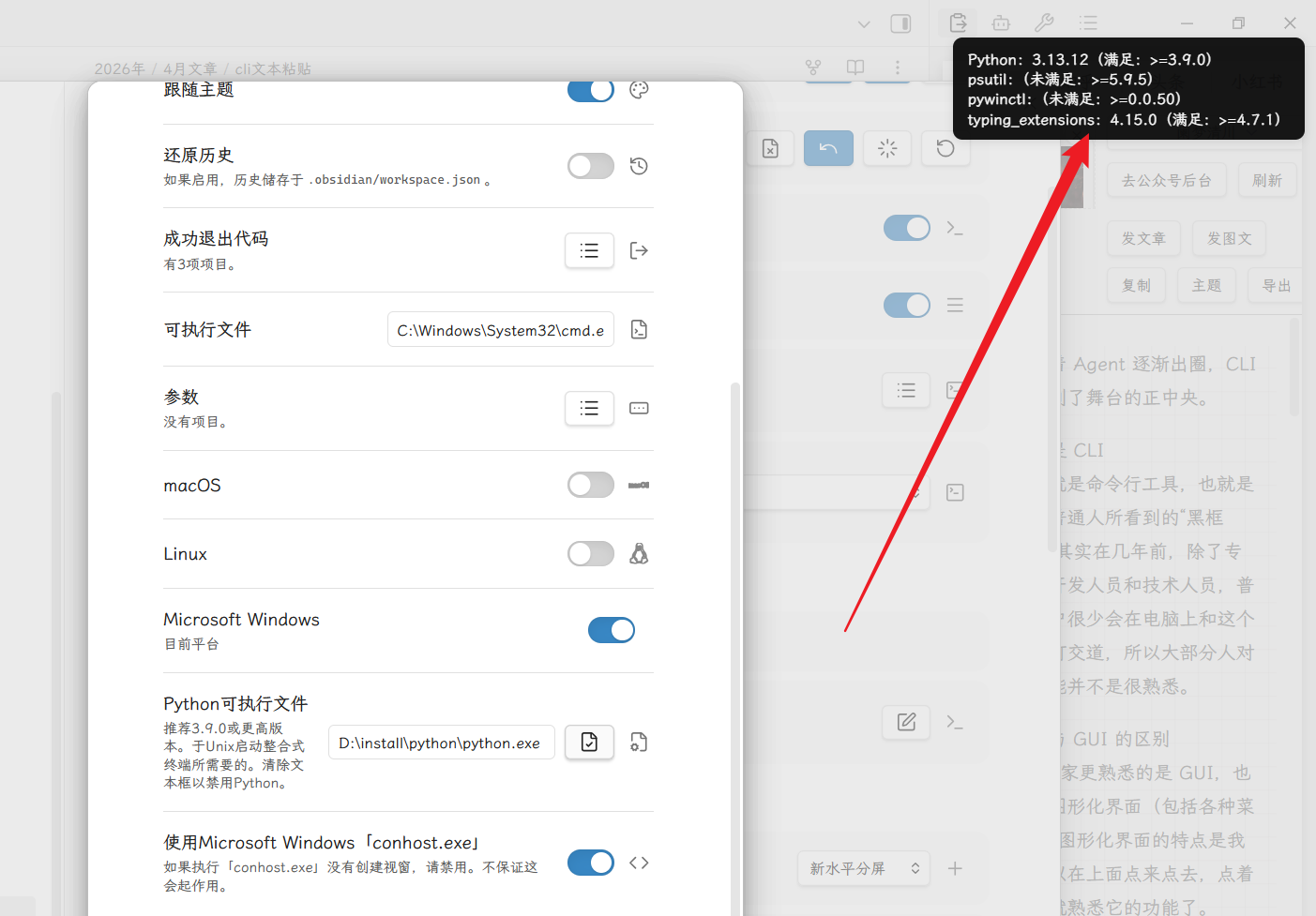Screen dimensions: 1316x916
Task: Click 去公众号后台 button
Action: (1167, 180)
